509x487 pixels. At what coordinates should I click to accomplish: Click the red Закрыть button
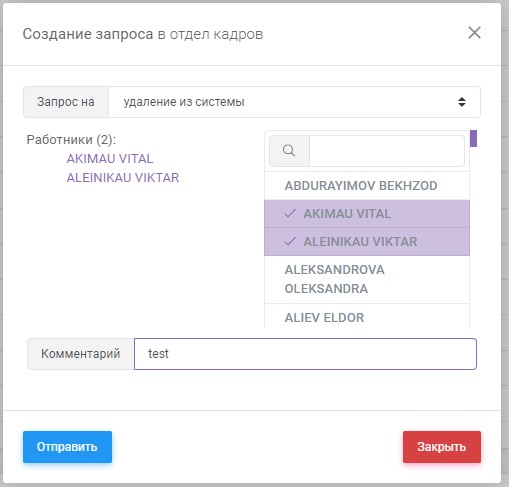coord(442,447)
